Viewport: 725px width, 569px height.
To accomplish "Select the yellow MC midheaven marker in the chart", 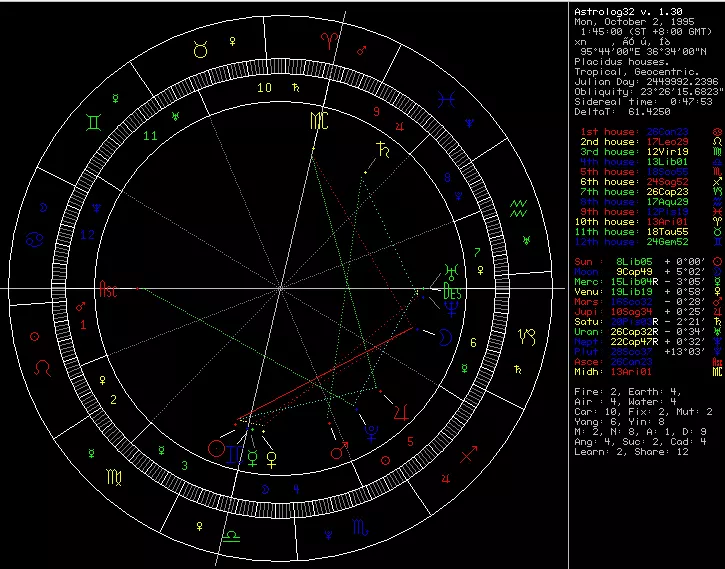I will coord(319,121).
